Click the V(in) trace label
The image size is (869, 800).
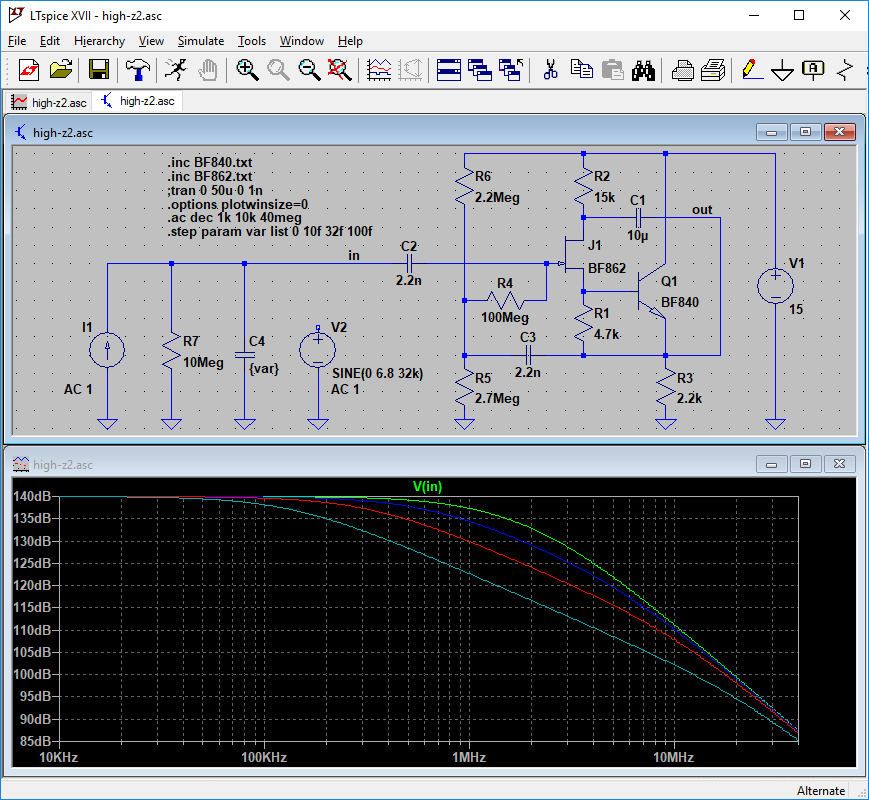[427, 487]
